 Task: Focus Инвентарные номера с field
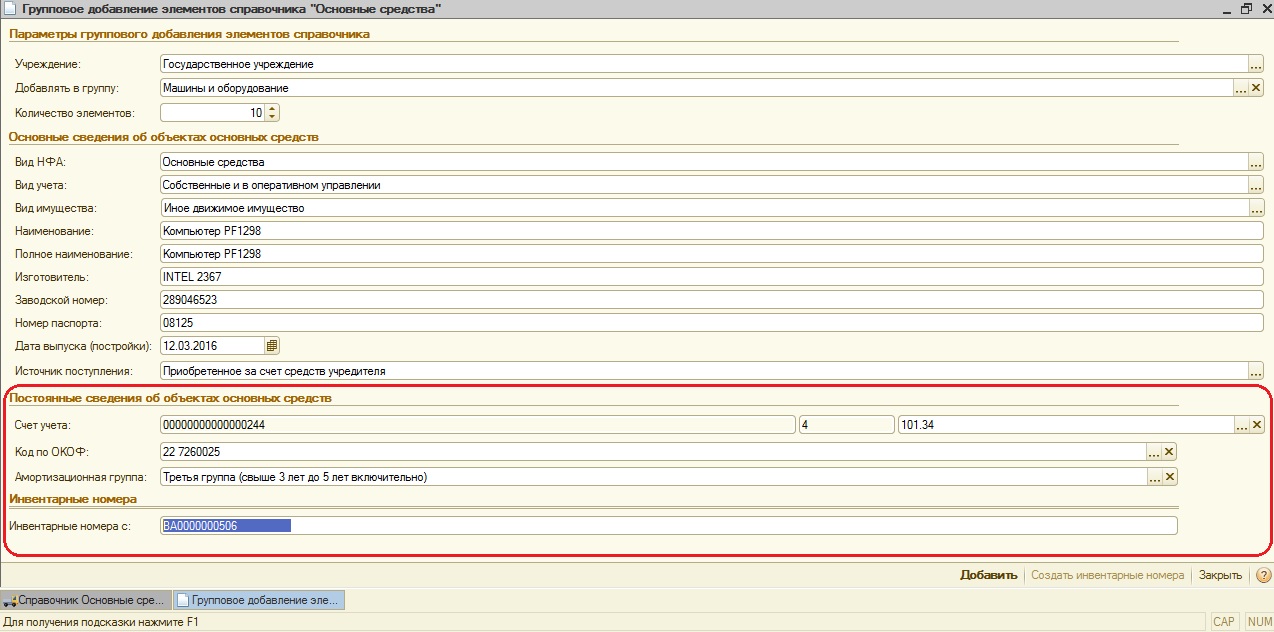[x=668, y=525]
